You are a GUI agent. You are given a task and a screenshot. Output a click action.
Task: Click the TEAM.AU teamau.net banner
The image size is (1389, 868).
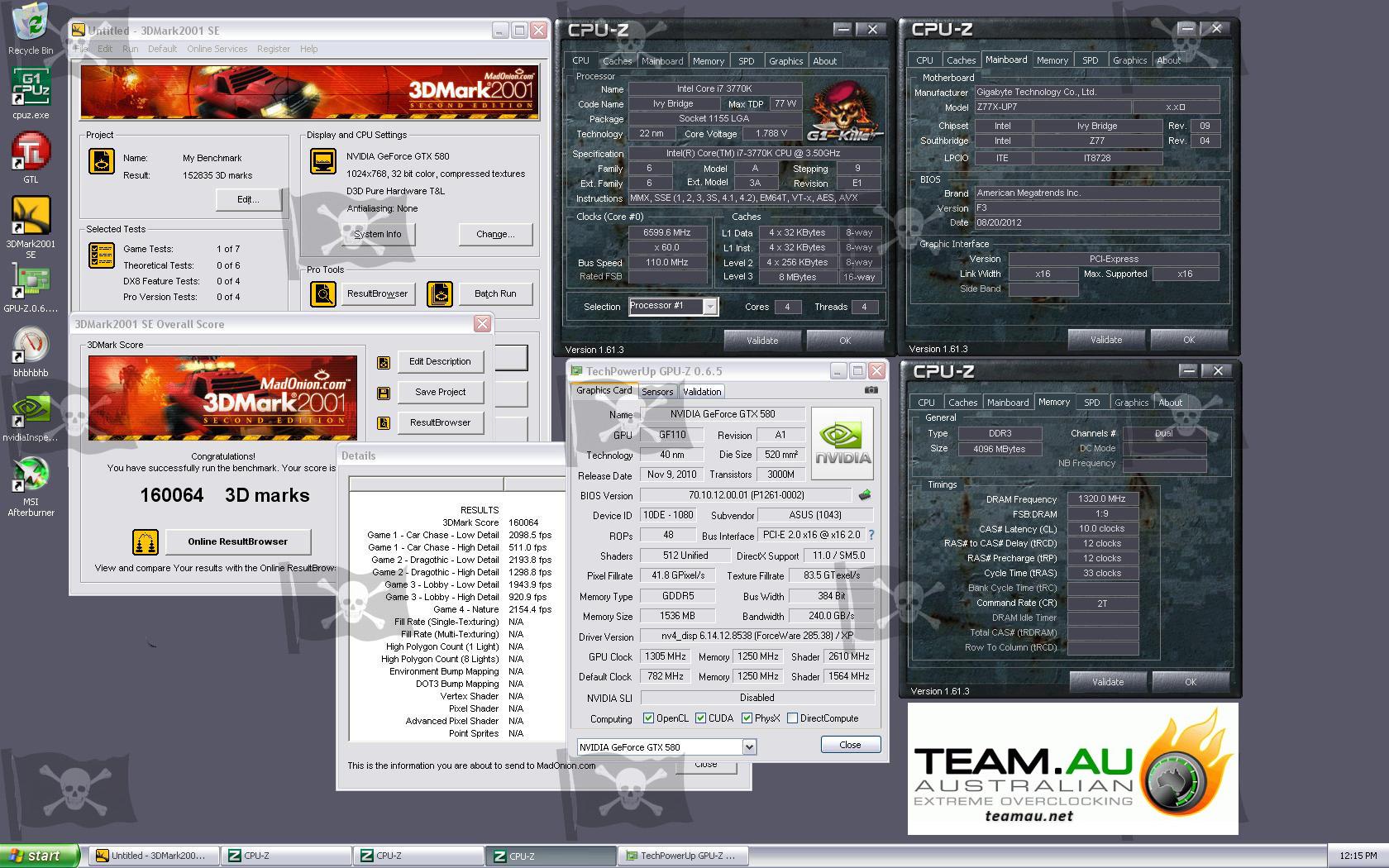[1073, 769]
